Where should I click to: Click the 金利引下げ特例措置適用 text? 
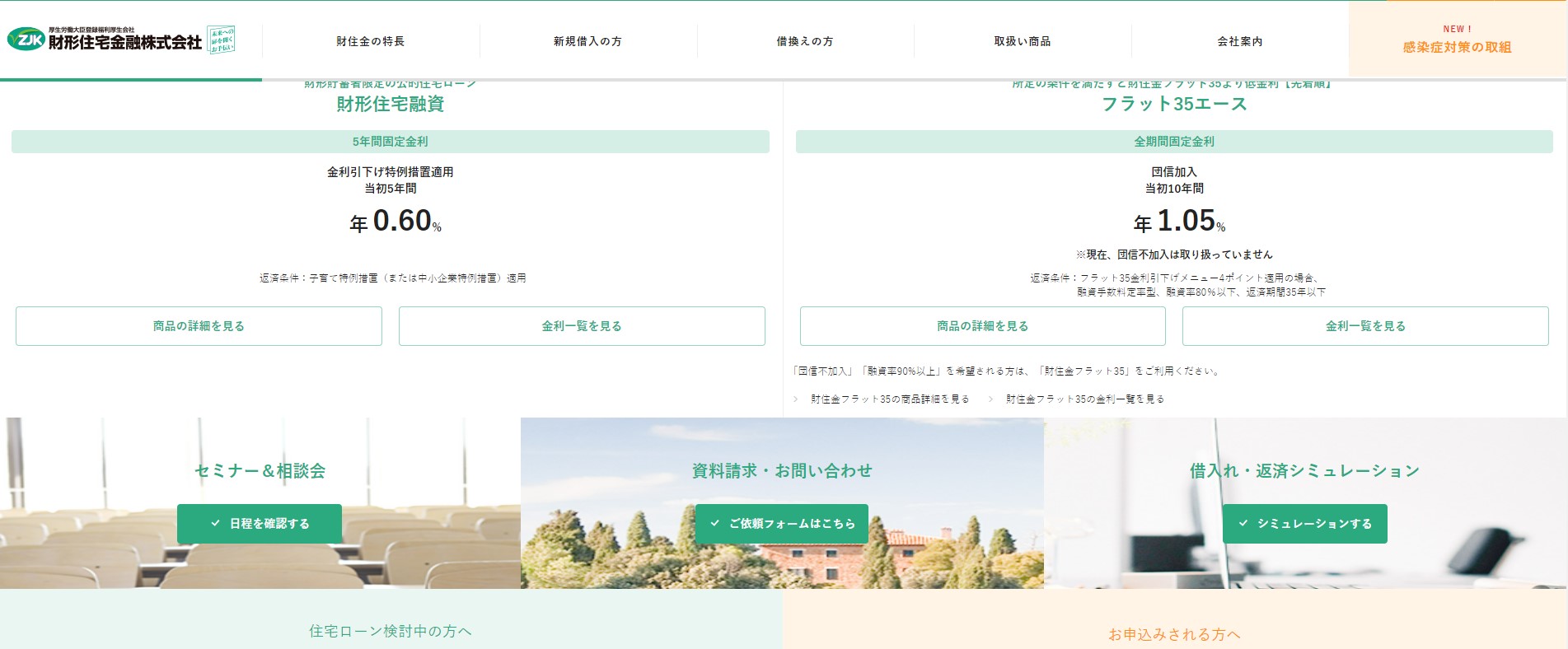pos(391,172)
